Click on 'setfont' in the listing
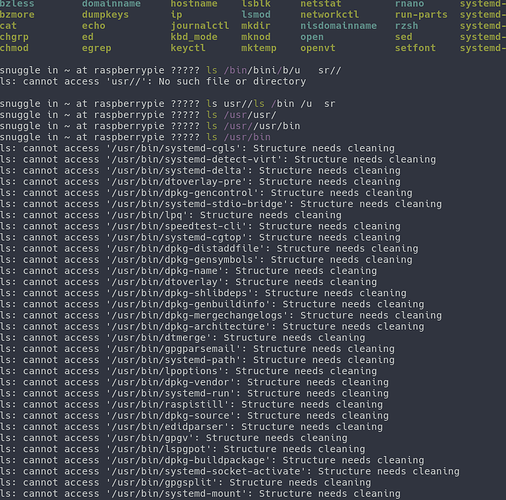The height and width of the screenshot is (500, 506). (415, 48)
